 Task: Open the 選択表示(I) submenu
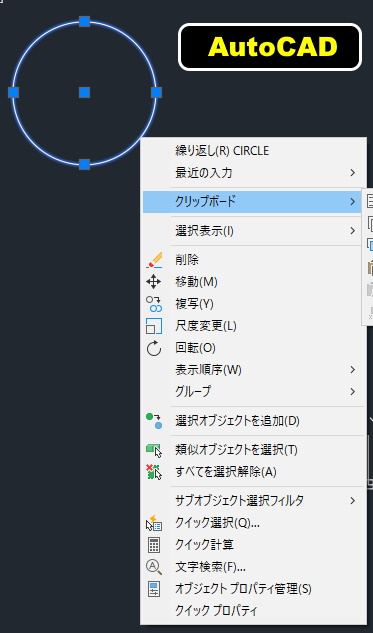[254, 231]
